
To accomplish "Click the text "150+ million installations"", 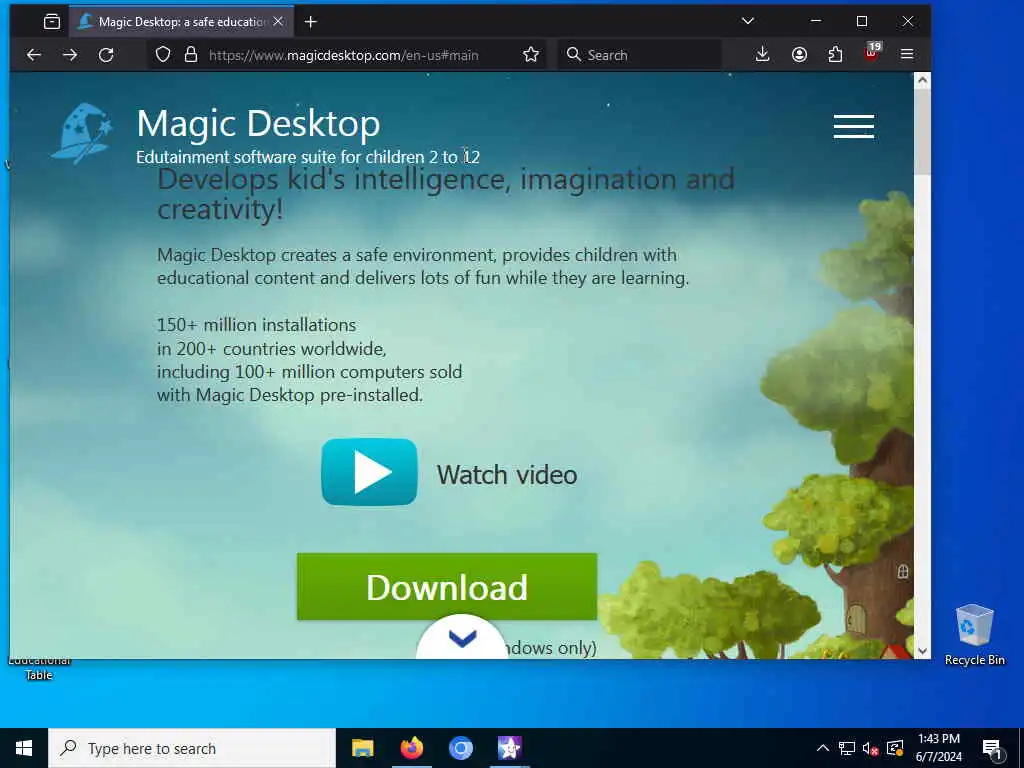I will (257, 325).
